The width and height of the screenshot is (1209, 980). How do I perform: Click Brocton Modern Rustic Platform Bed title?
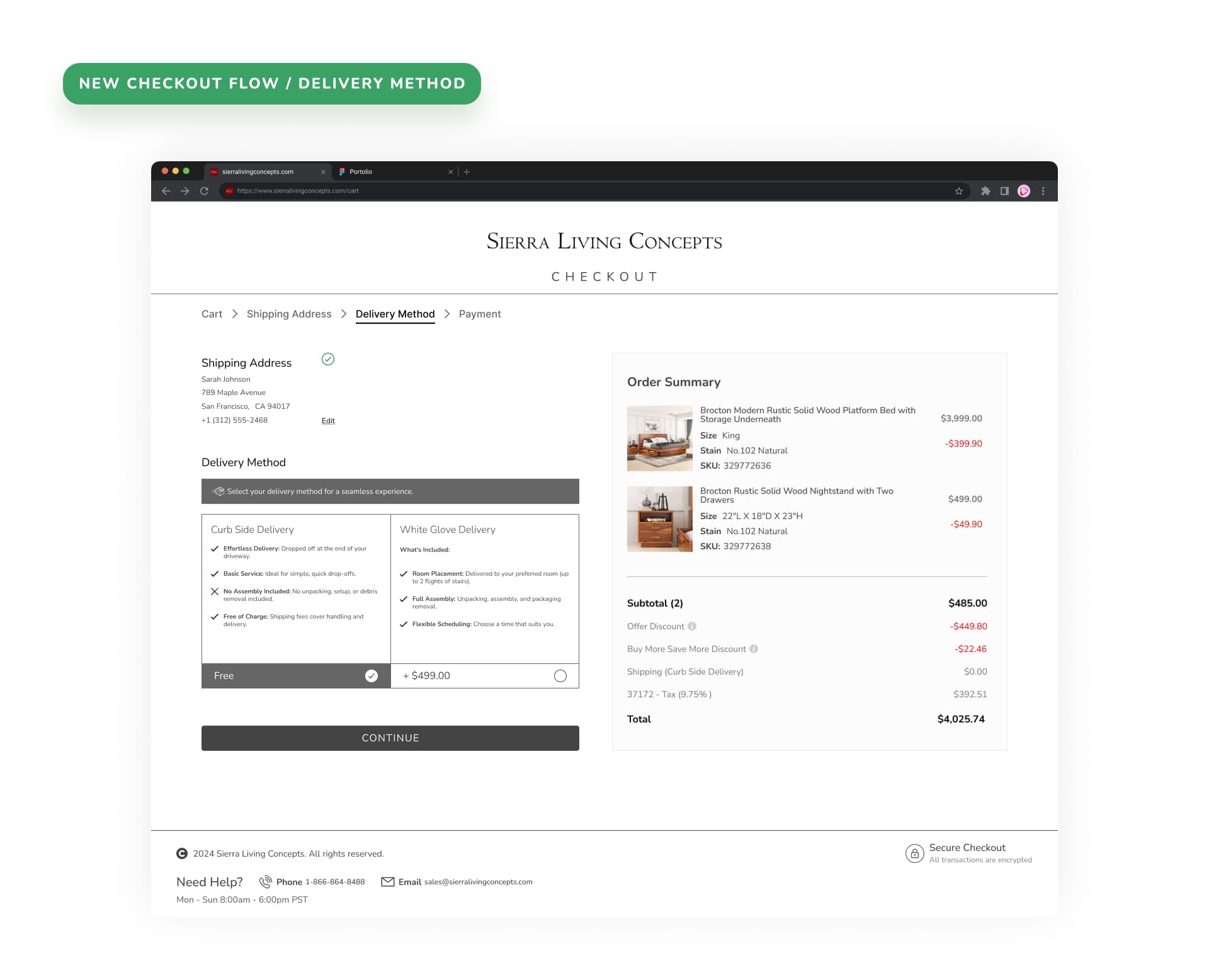coord(808,414)
